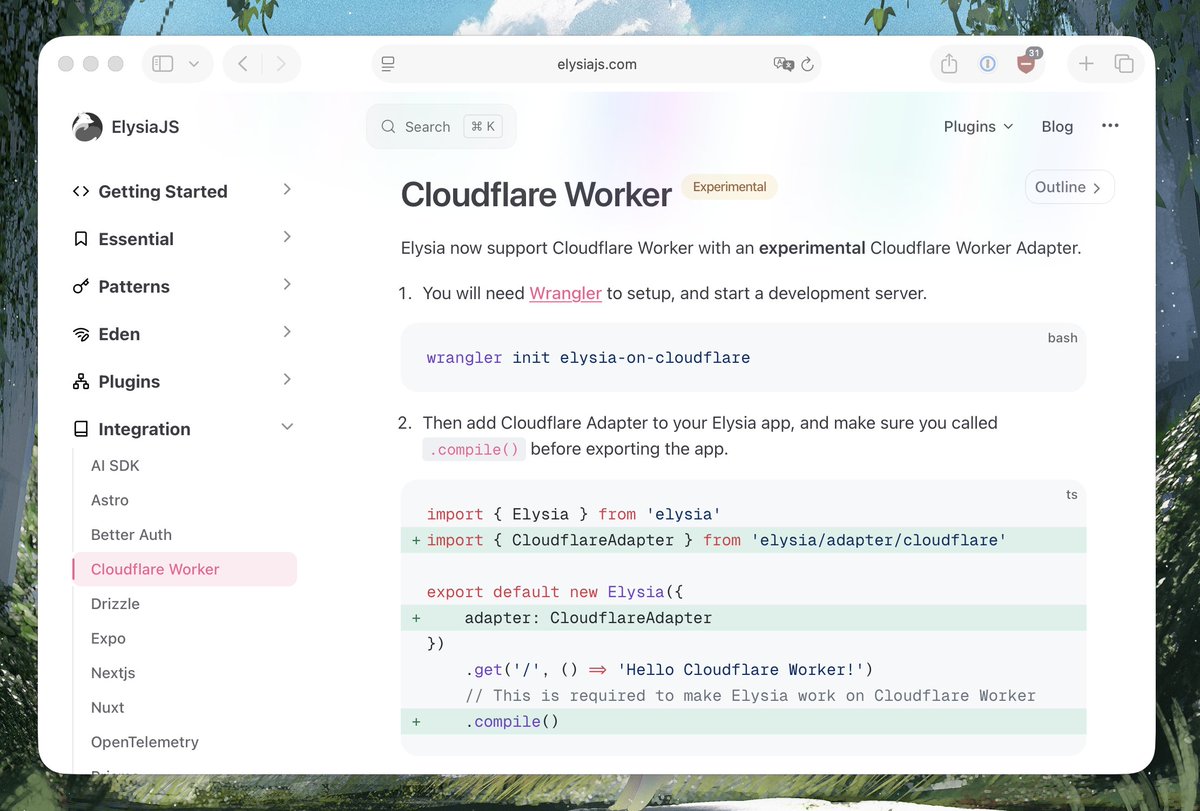1200x811 pixels.
Task: Open the Nuxt integration page
Action: point(108,707)
